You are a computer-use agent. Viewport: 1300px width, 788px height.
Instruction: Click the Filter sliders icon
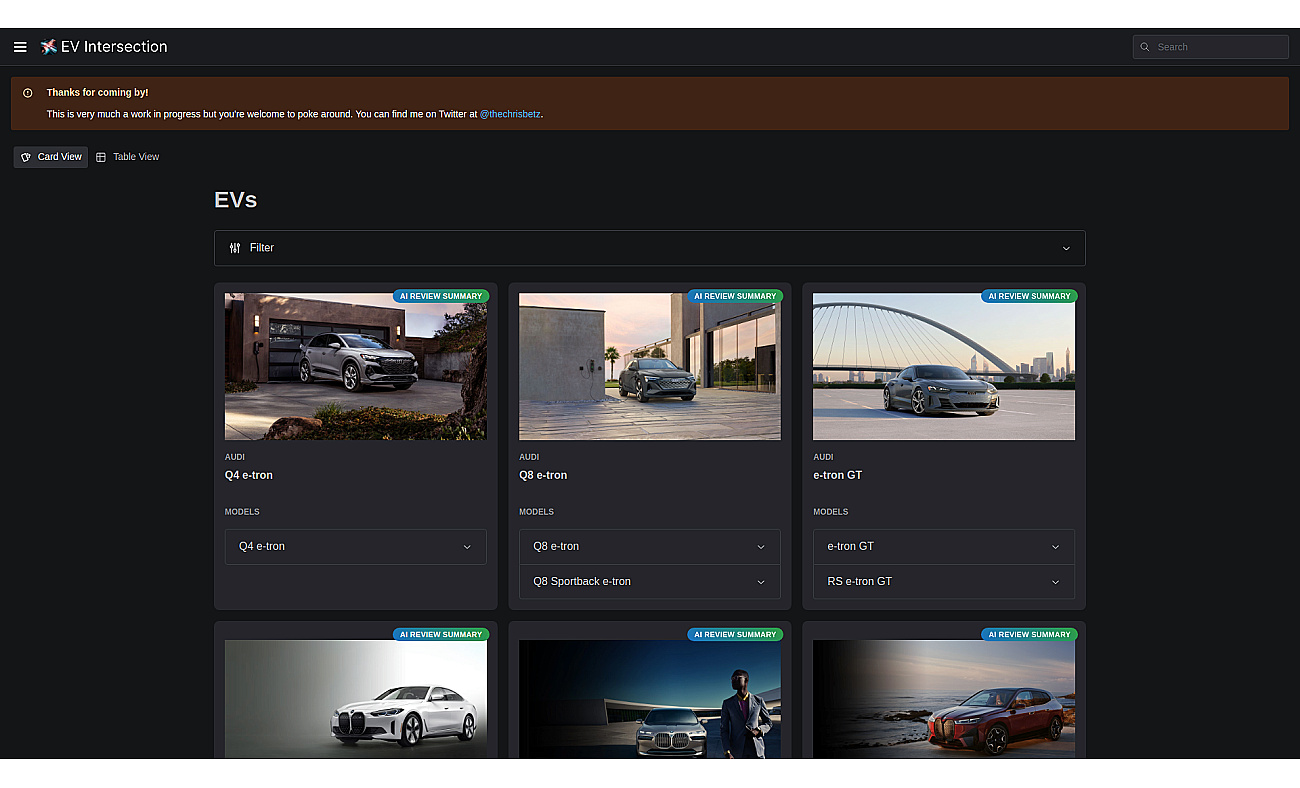tap(235, 248)
